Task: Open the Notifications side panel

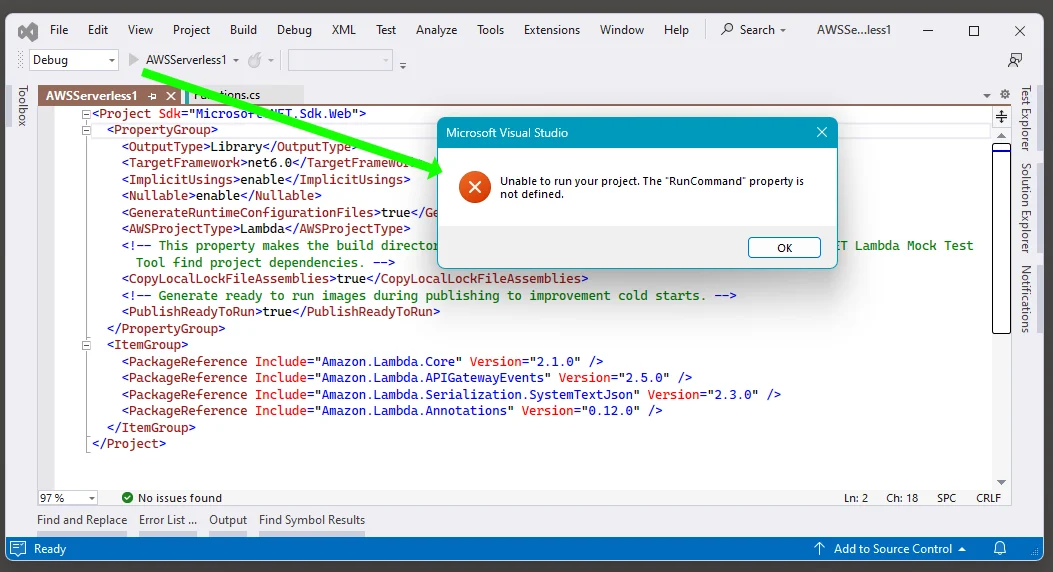Action: point(1025,299)
